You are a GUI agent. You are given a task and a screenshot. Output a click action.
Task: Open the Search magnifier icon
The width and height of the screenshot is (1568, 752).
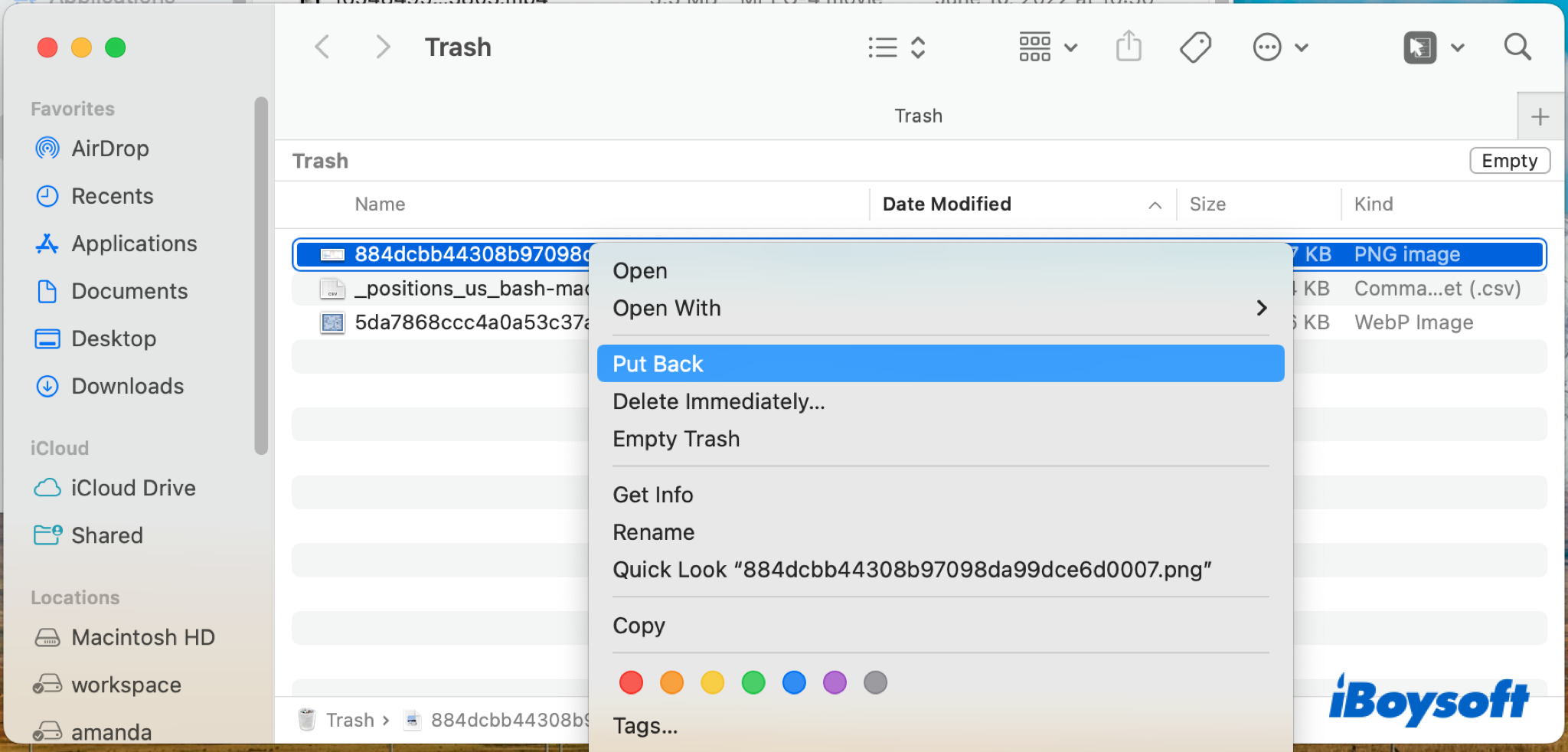[1517, 47]
